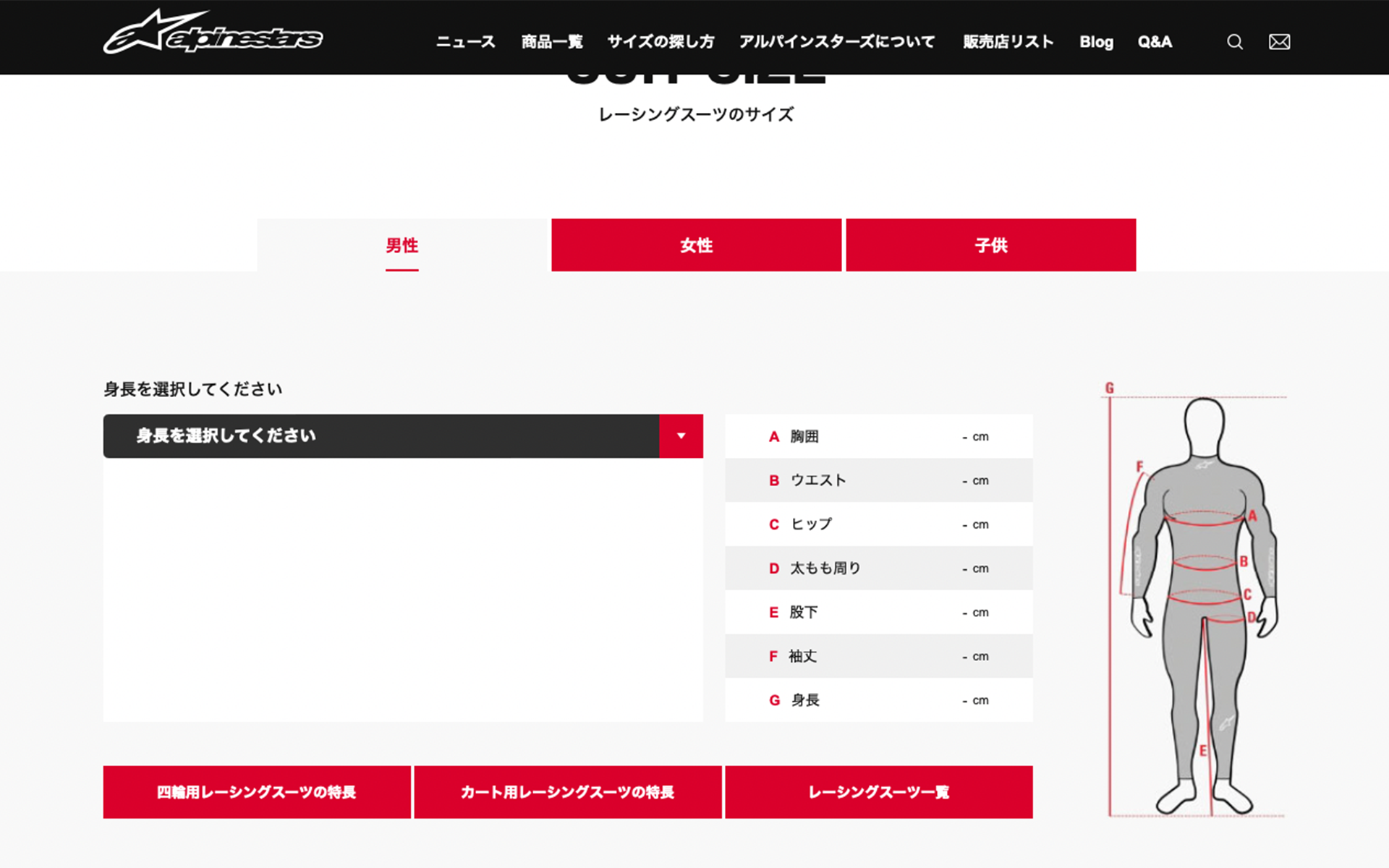Click カート用レーシングスーツの特長 button

(x=567, y=791)
